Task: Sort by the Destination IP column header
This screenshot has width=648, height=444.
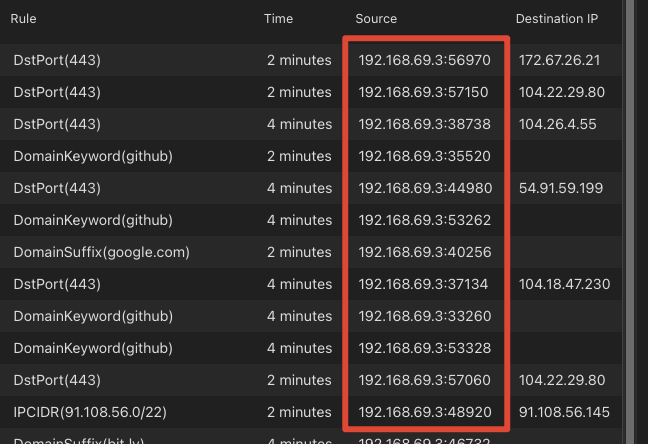Action: (x=557, y=19)
